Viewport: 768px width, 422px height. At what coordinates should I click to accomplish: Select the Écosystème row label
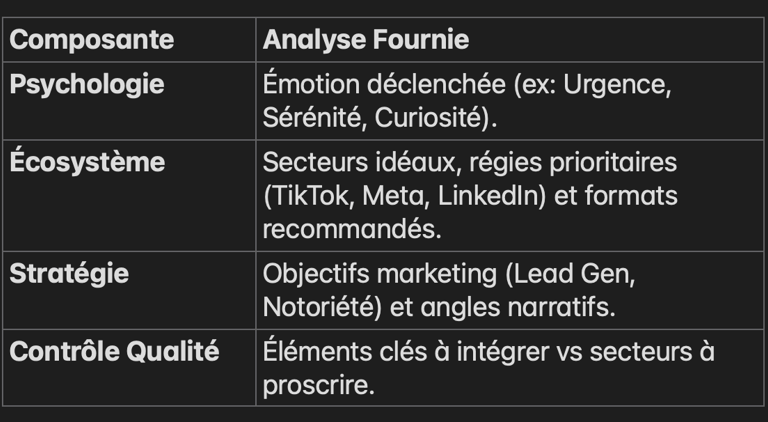tap(88, 162)
